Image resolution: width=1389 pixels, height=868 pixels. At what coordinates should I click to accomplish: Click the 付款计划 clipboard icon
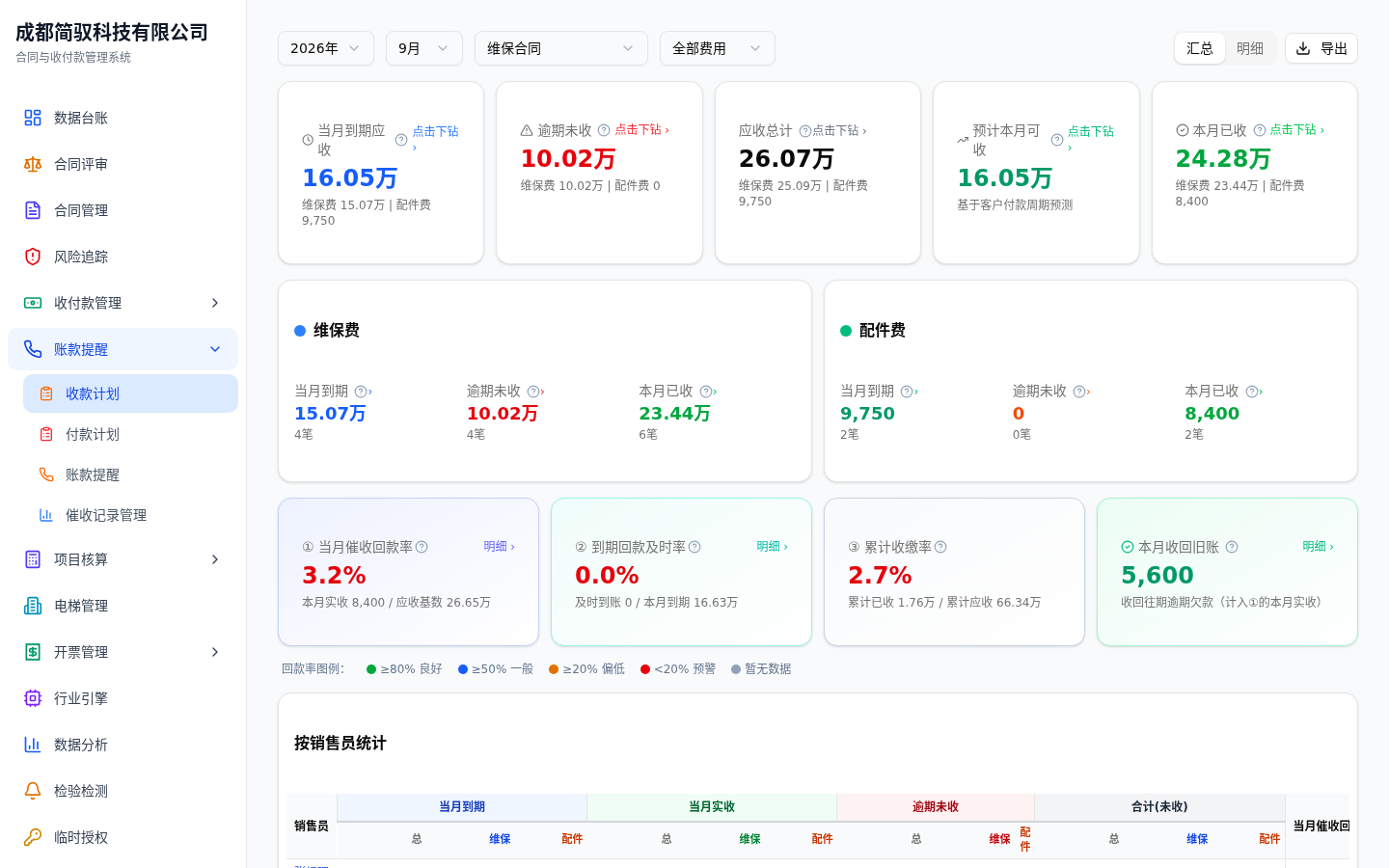point(46,434)
